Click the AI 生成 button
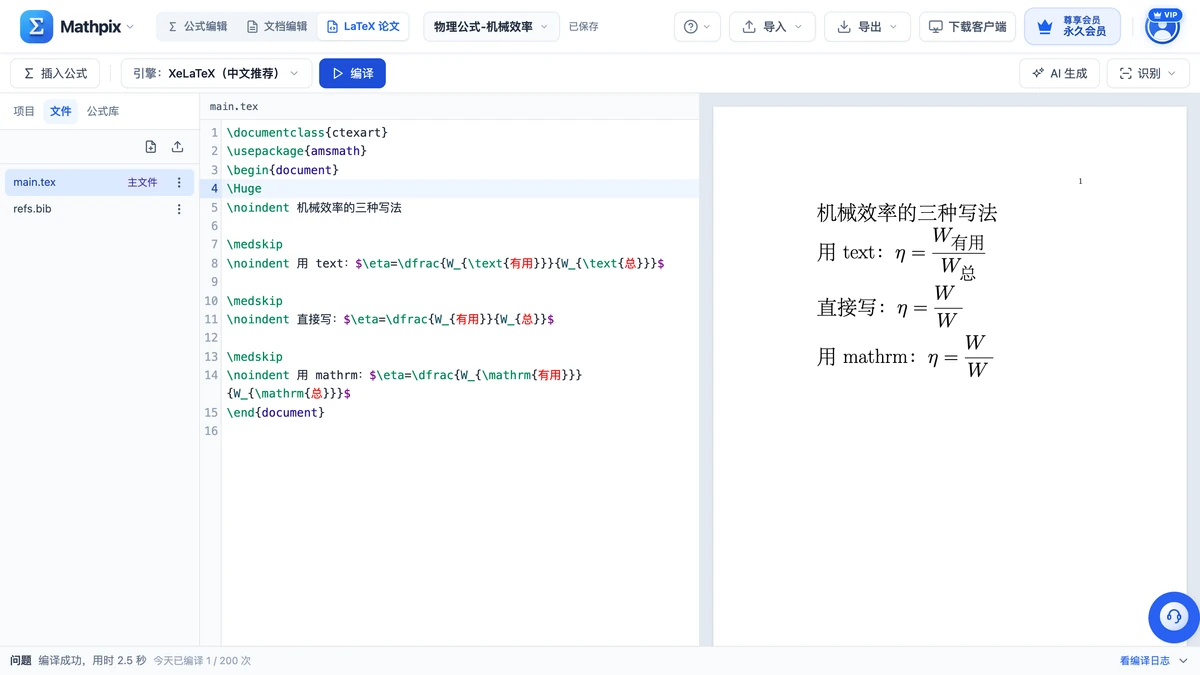This screenshot has width=1200, height=675. point(1059,73)
